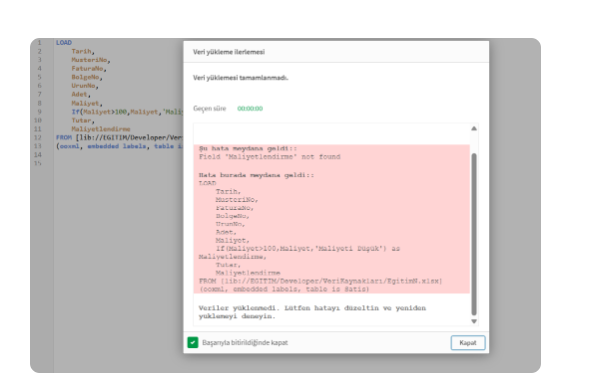Click 'Tutar,' in script editor

[83, 120]
